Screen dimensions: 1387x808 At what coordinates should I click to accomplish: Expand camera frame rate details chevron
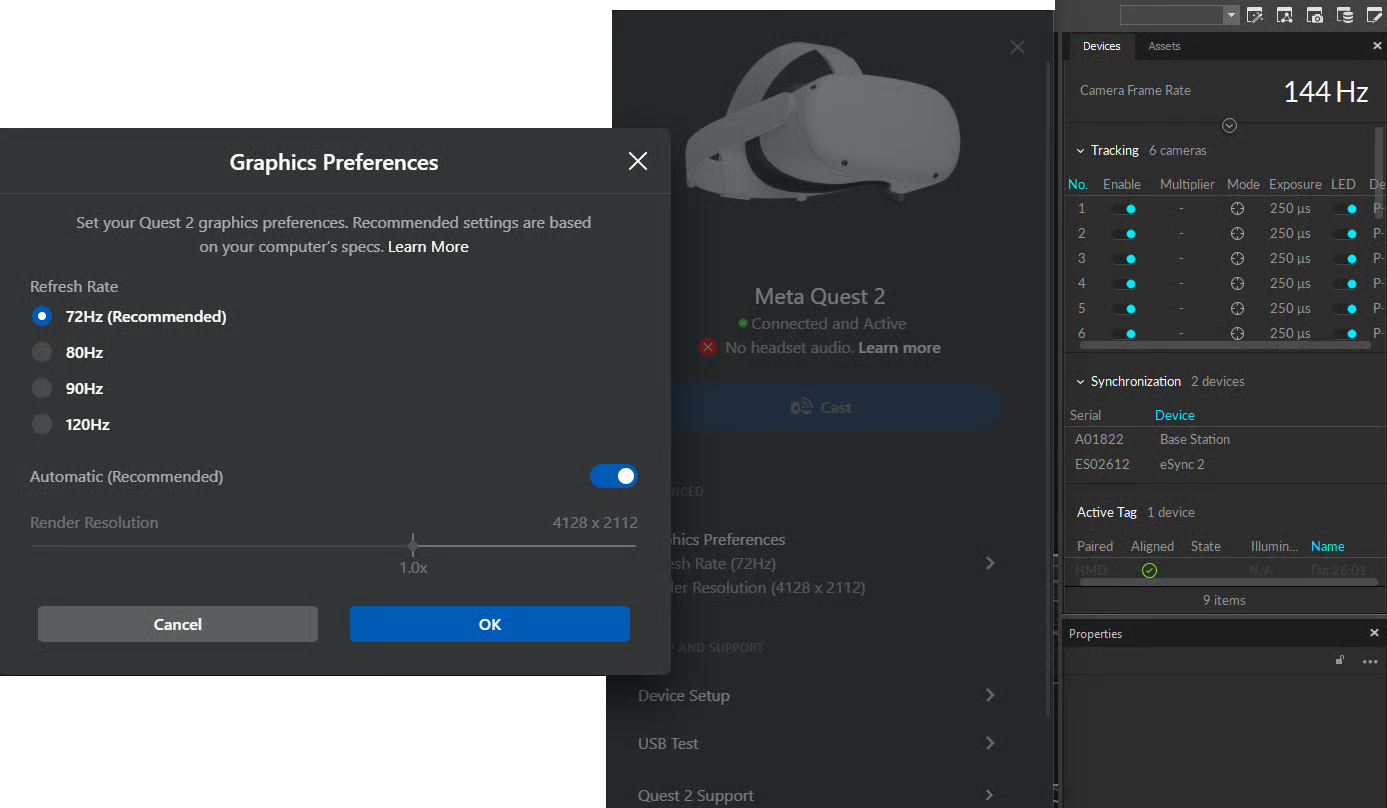[x=1230, y=126]
